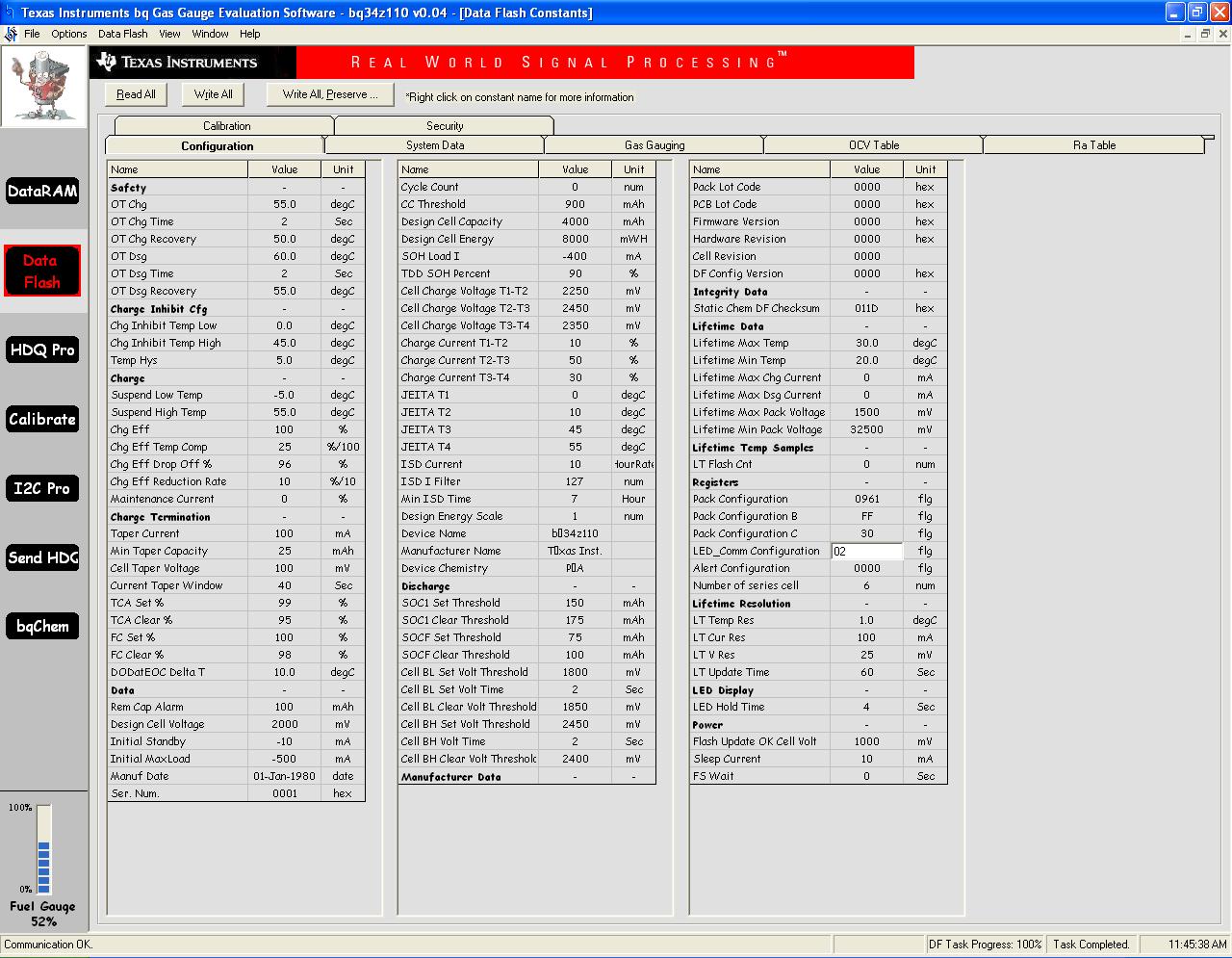Click the DF Task Progress status field
The height and width of the screenshot is (958, 1232).
tap(986, 945)
